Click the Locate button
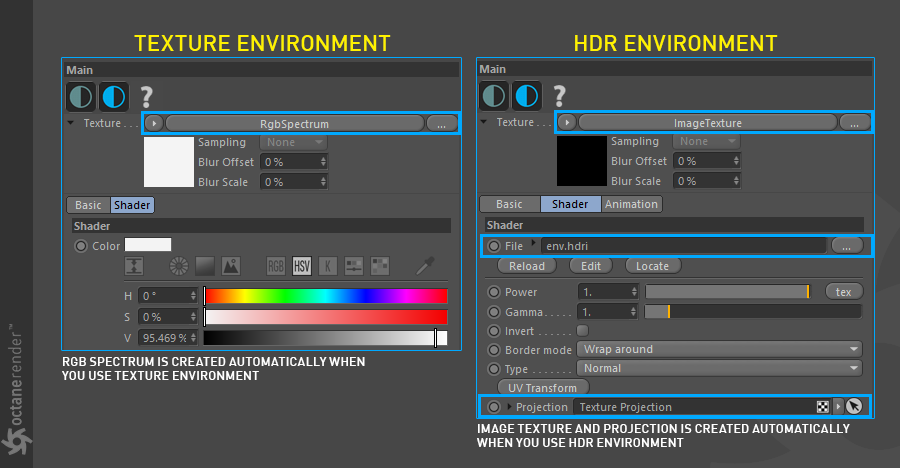900x468 pixels. click(653, 266)
